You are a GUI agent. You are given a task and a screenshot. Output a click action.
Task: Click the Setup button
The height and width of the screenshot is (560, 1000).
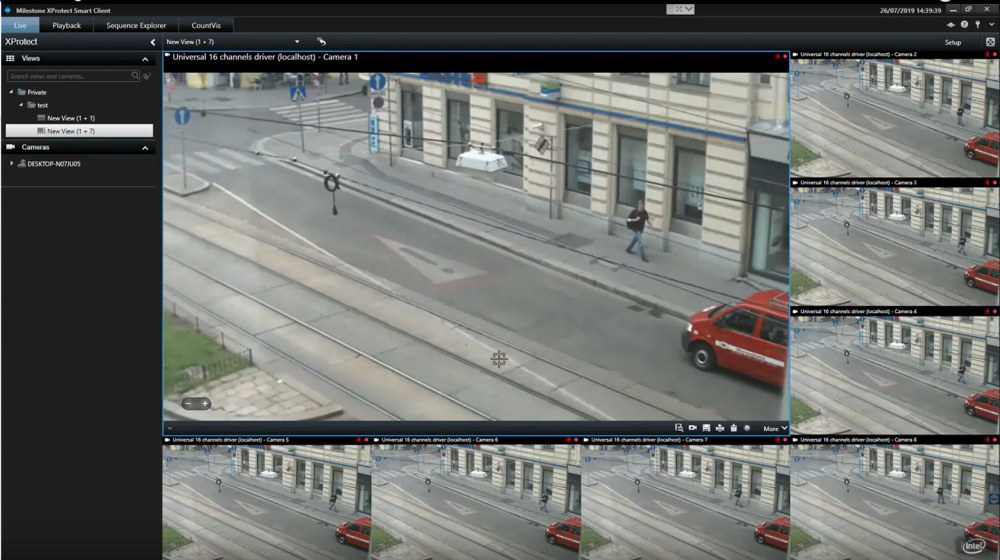(x=953, y=42)
